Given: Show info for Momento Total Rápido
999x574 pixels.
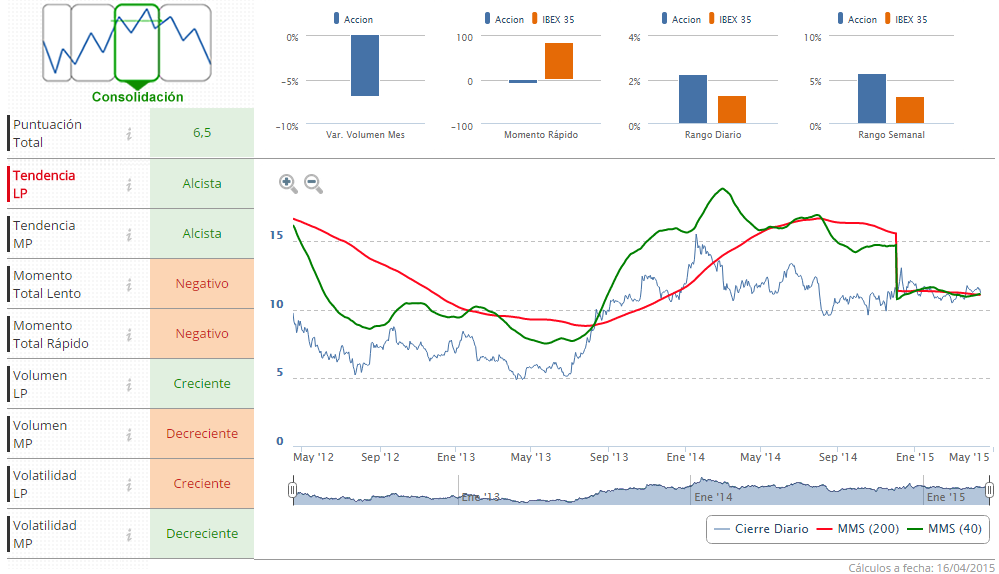Looking at the screenshot, I should point(129,334).
